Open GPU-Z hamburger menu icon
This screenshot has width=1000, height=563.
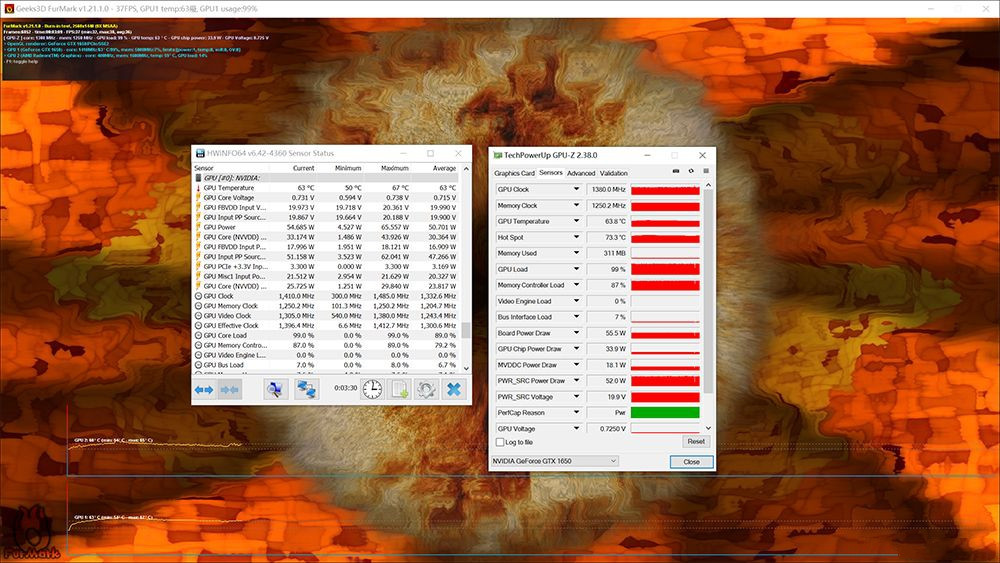coord(706,172)
